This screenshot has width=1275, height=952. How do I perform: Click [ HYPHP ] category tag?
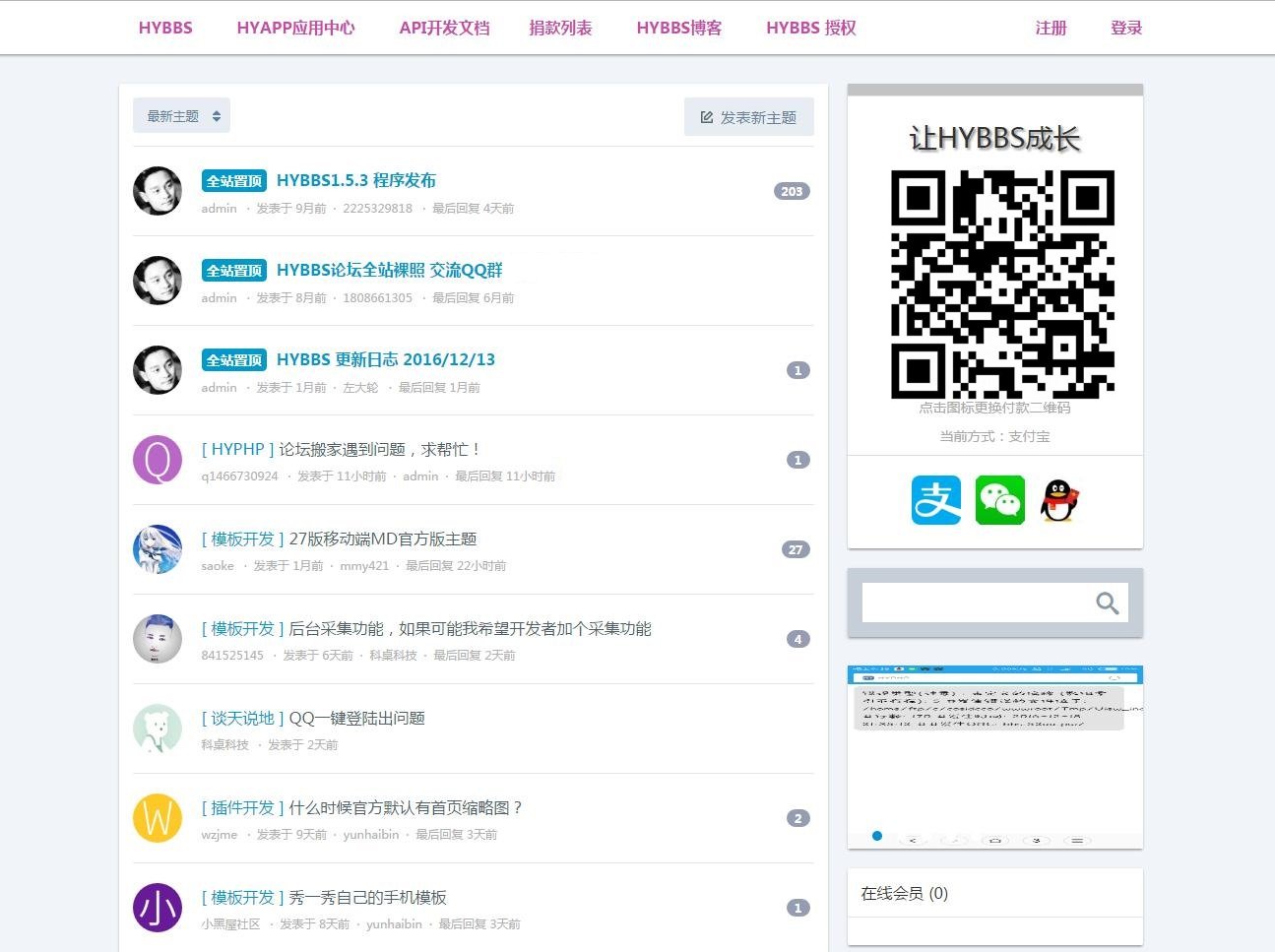click(x=238, y=449)
